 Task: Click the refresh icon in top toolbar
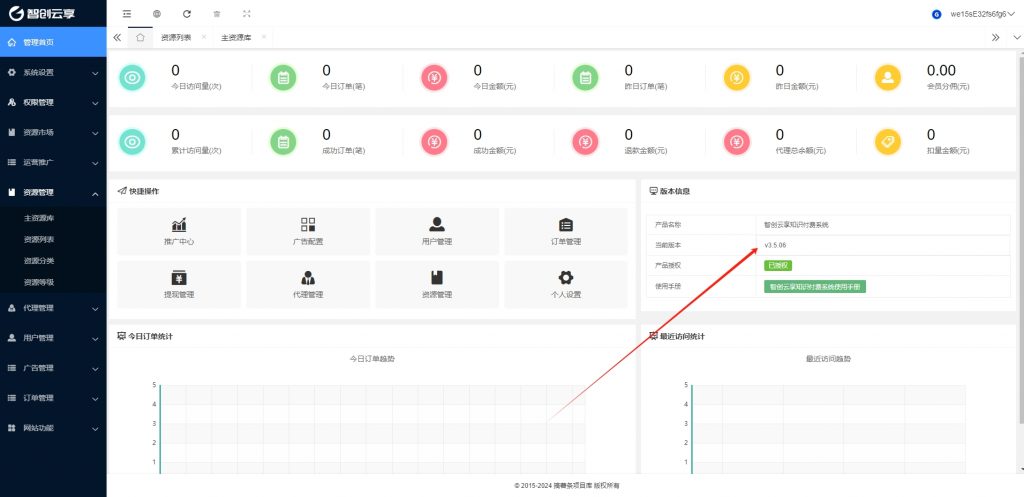pos(187,14)
